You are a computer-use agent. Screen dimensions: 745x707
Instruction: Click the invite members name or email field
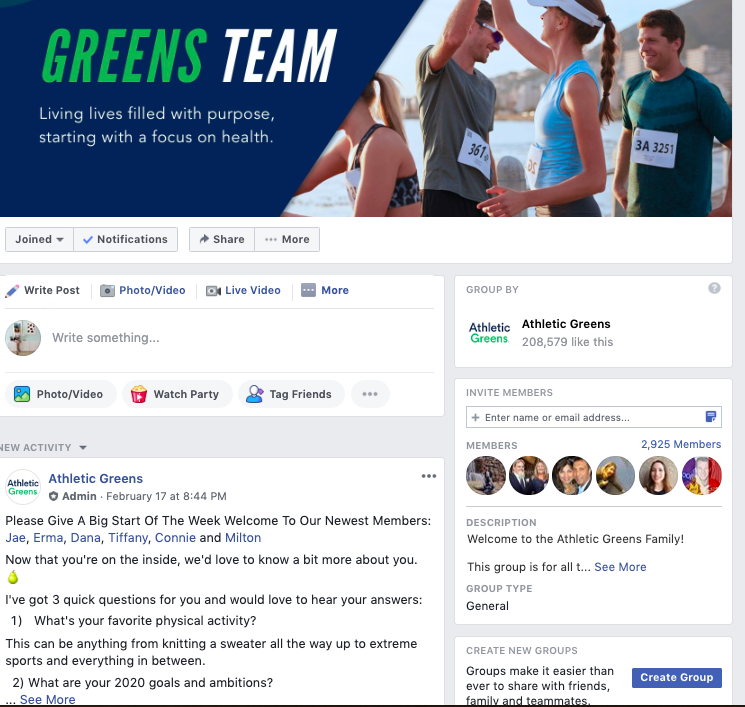[593, 417]
